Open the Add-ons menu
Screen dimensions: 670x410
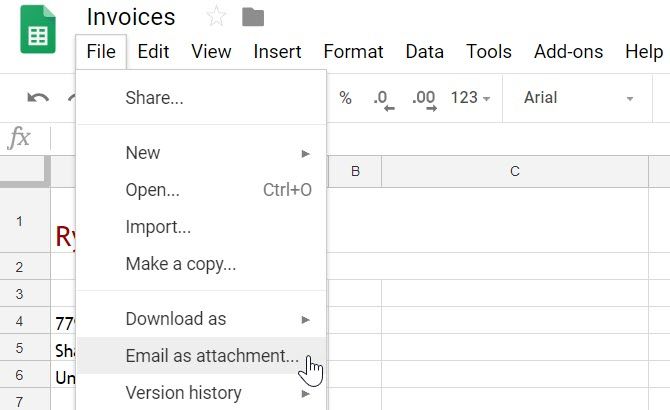568,51
